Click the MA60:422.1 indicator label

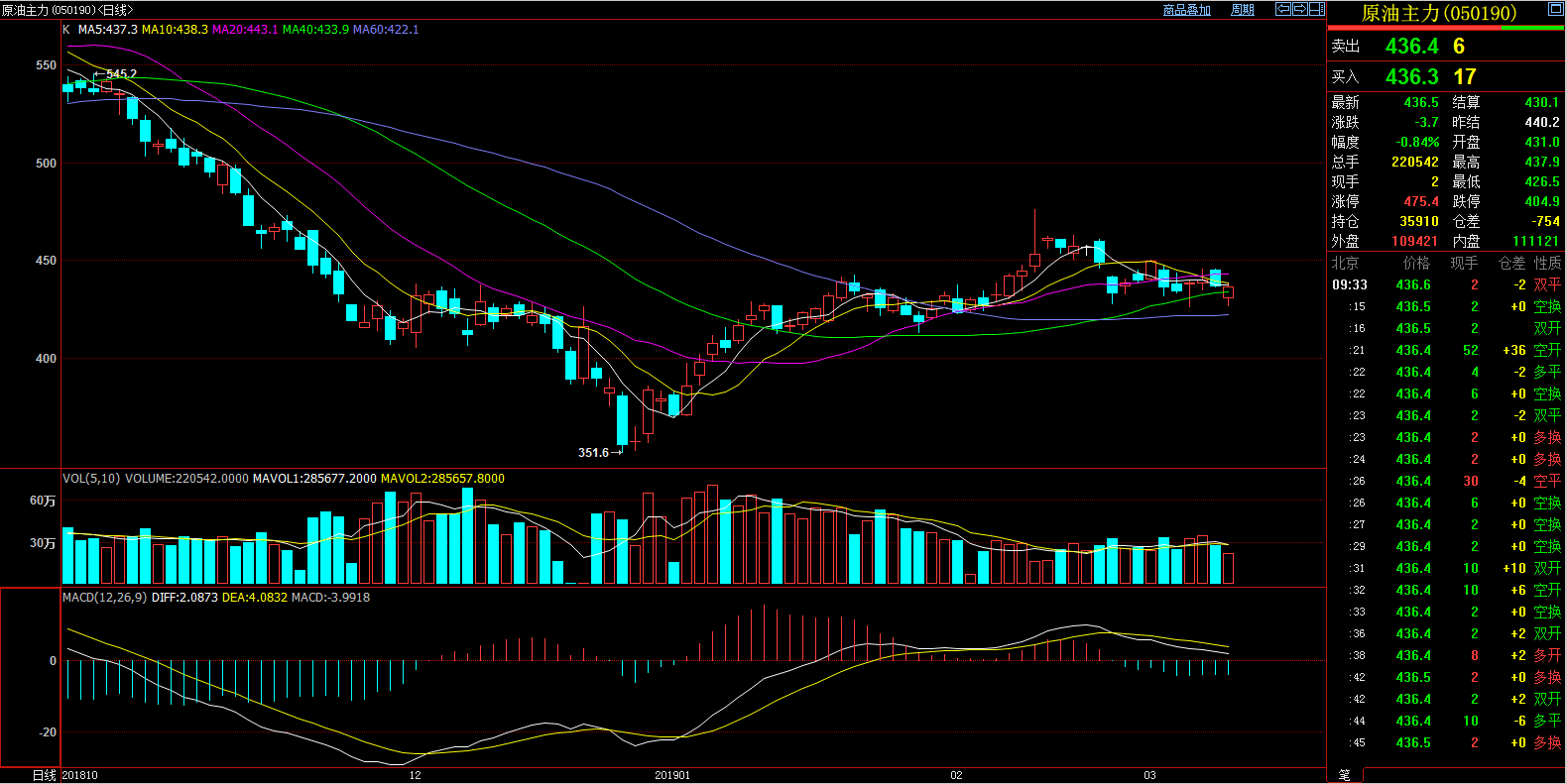click(386, 30)
